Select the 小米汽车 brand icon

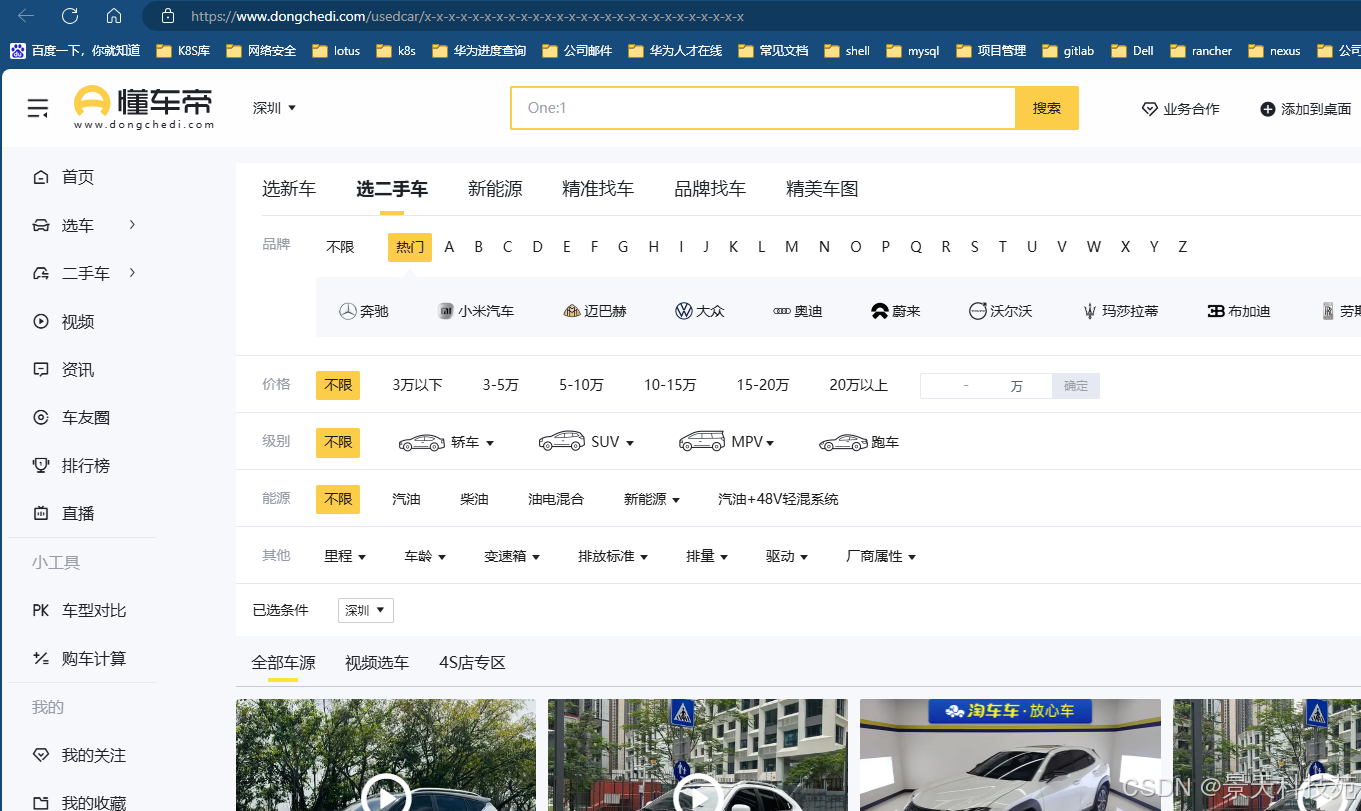pyautogui.click(x=476, y=310)
